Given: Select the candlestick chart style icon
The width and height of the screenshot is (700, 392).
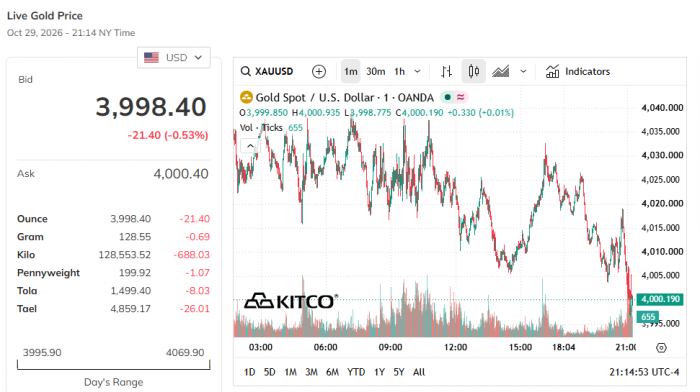Looking at the screenshot, I should pyautogui.click(x=474, y=71).
